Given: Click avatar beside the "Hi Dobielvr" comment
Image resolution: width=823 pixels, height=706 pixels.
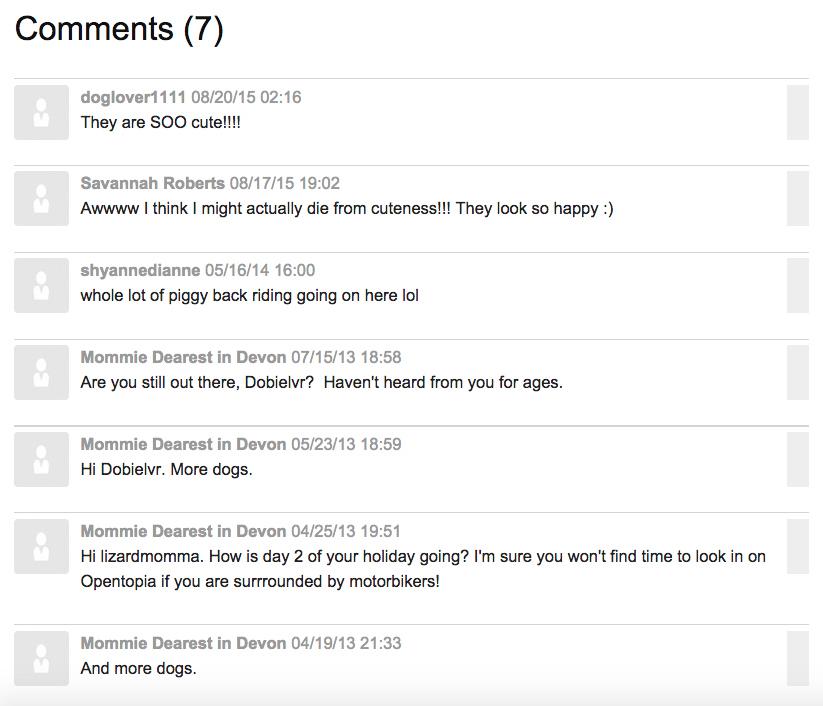Looking at the screenshot, I should click(41, 459).
